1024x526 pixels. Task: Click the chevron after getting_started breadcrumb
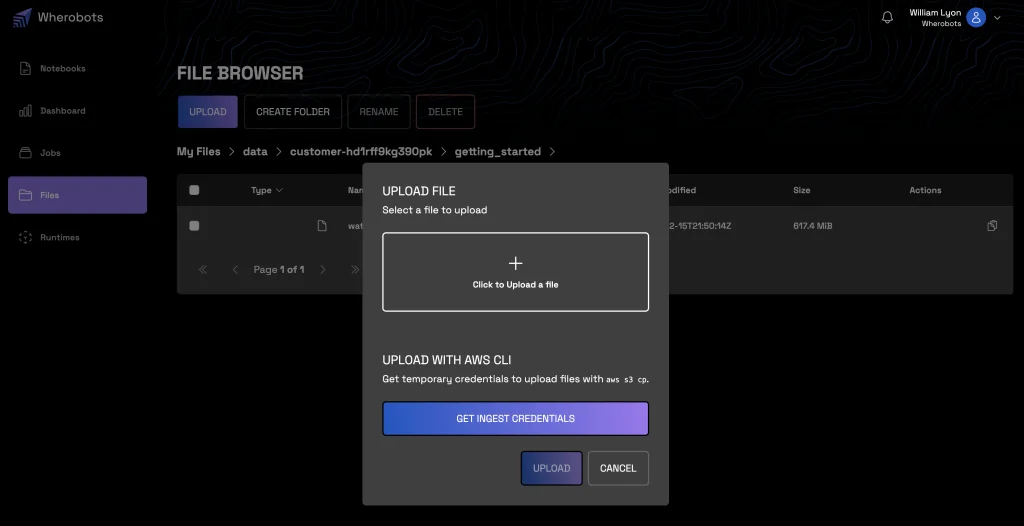point(552,152)
